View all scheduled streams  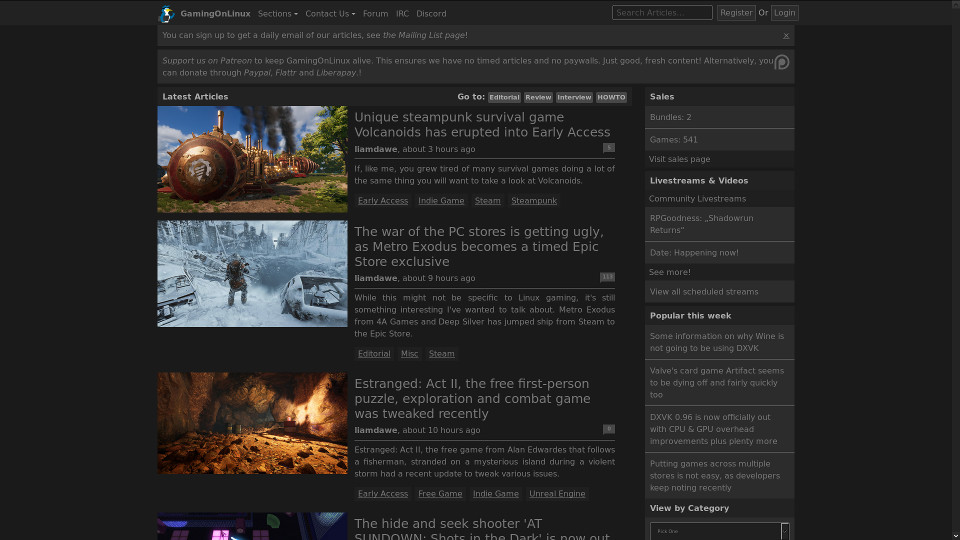pos(704,292)
